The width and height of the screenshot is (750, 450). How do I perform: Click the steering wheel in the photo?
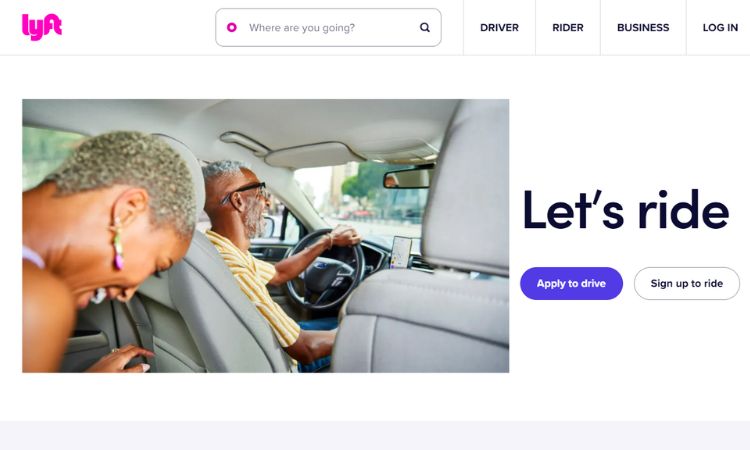[325, 269]
